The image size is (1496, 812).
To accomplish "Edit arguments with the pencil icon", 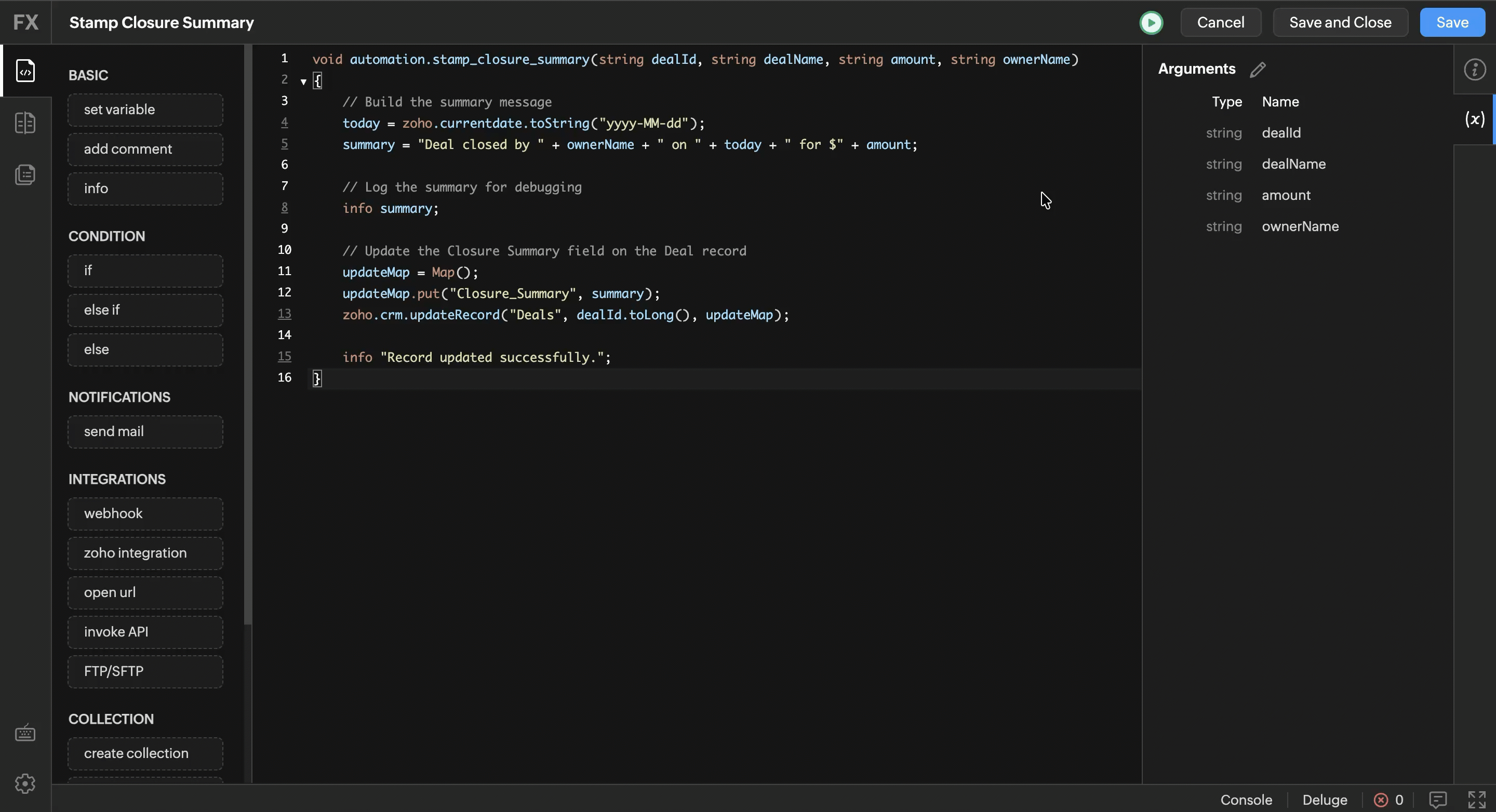I will point(1258,69).
